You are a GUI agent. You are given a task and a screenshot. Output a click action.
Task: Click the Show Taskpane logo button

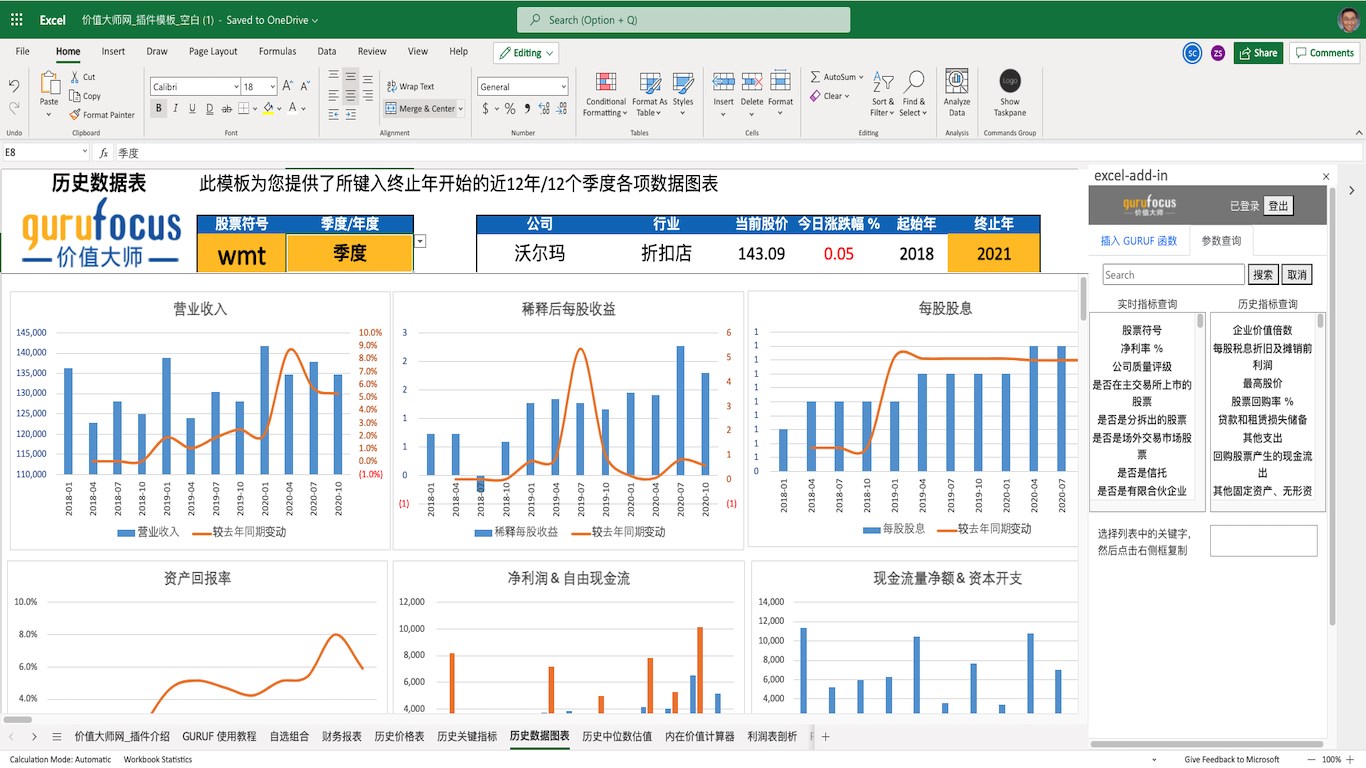pos(1010,93)
